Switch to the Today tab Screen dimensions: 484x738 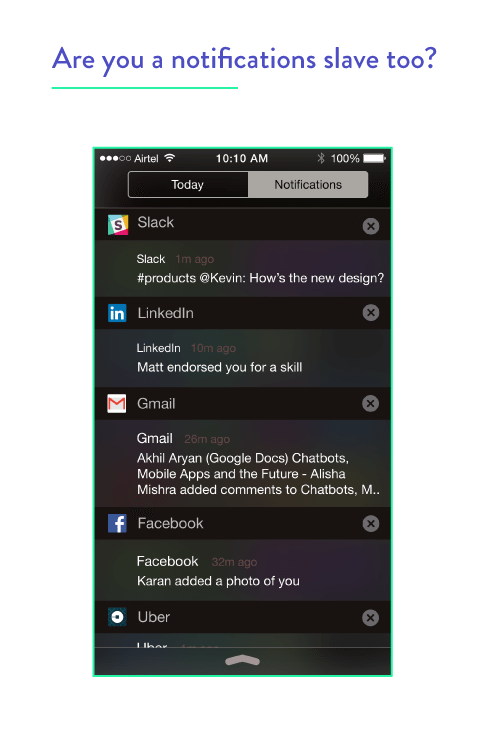tap(188, 184)
